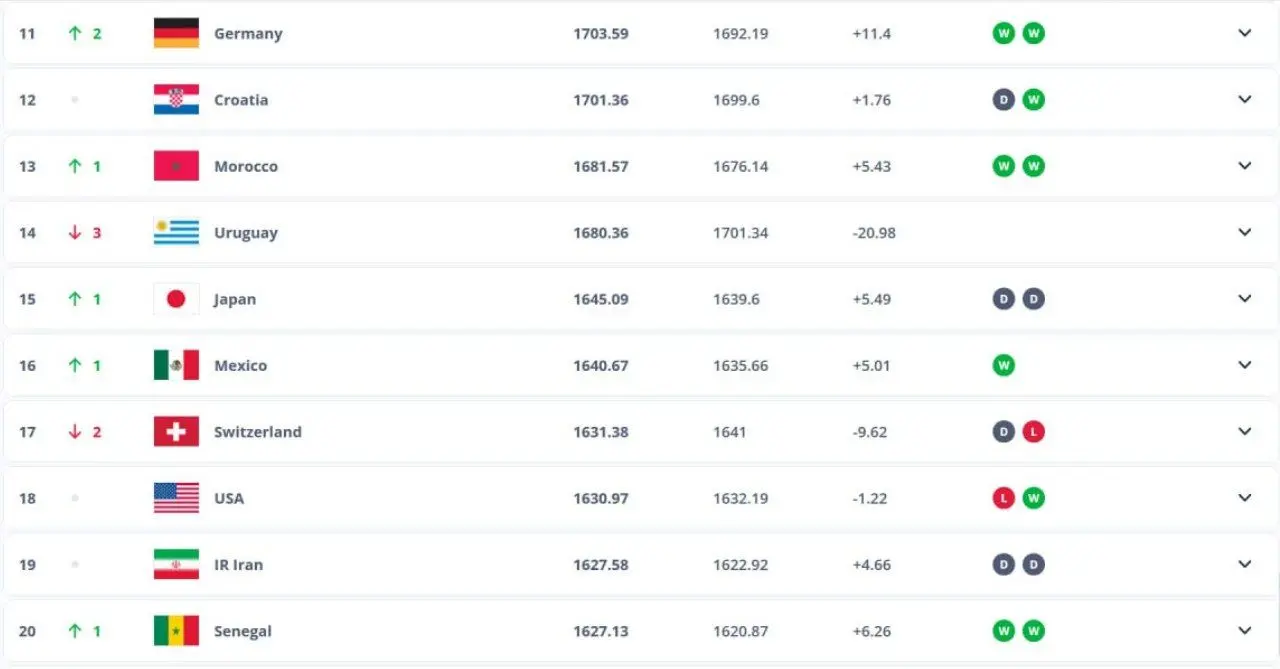The width and height of the screenshot is (1280, 669).
Task: Click Switzerland's red L result badge
Action: [1033, 432]
